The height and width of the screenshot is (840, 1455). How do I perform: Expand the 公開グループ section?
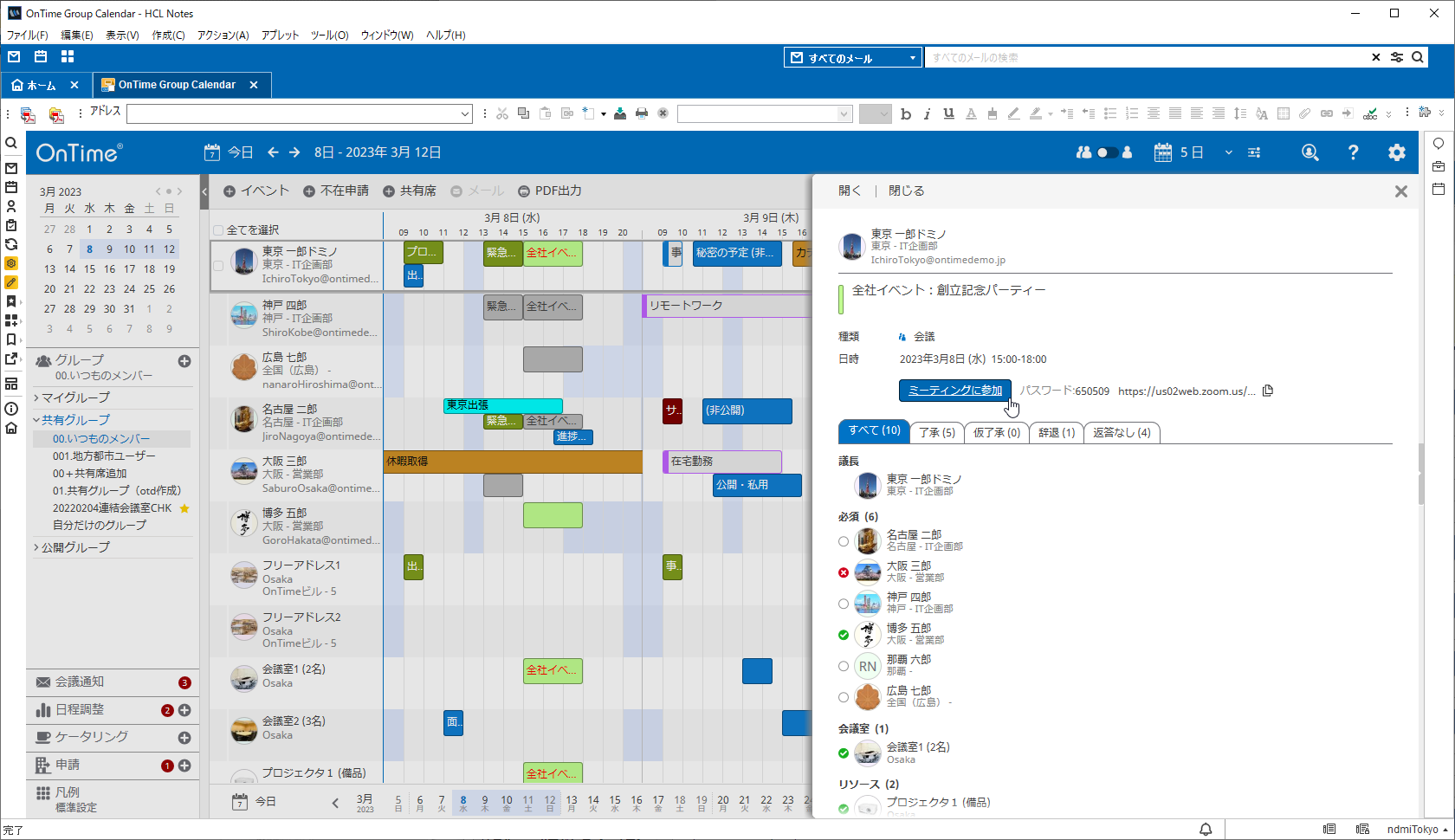[73, 547]
